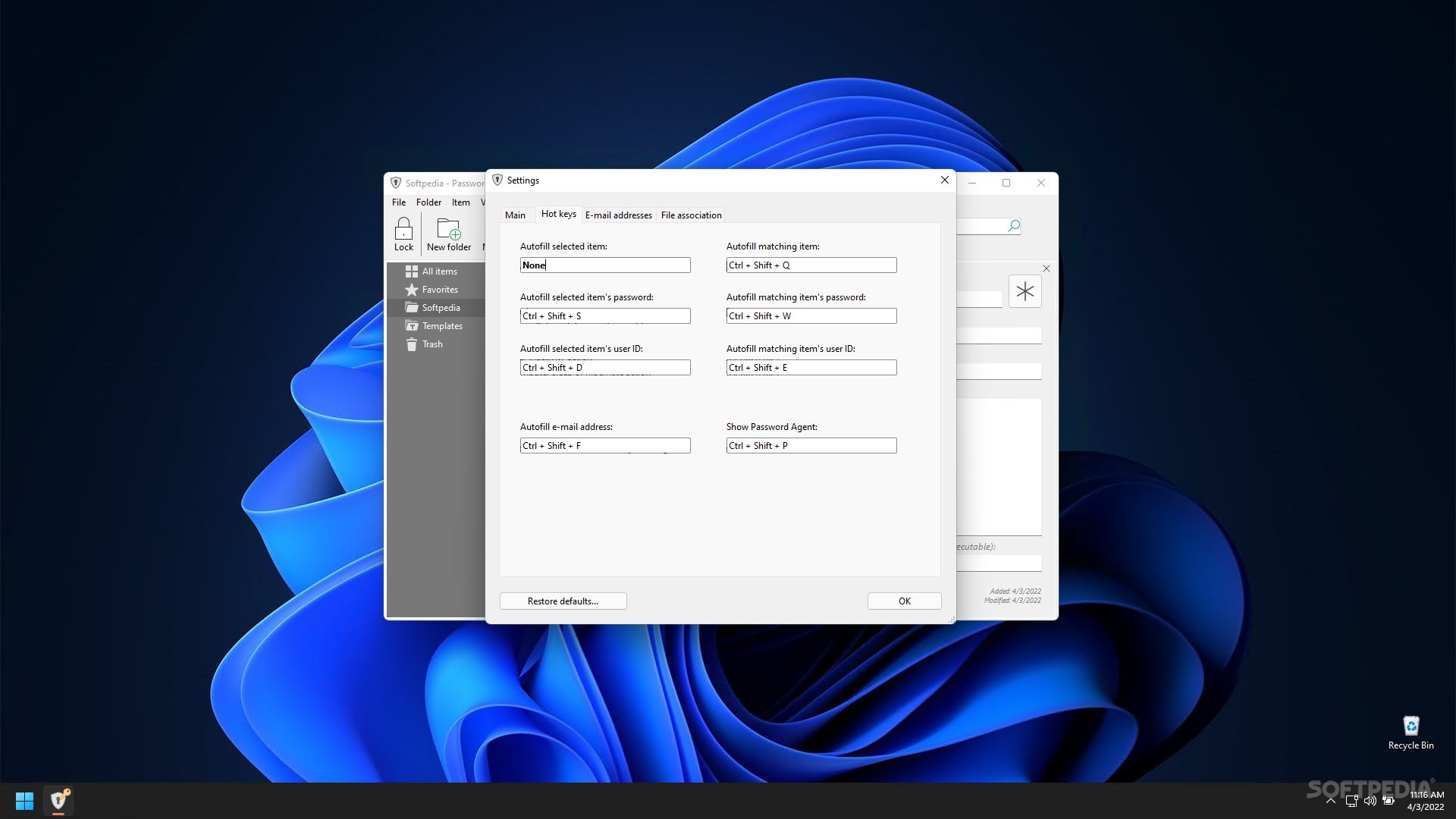Click the battery icon in system tray
Screen dimensions: 1456x819
(x=1389, y=801)
